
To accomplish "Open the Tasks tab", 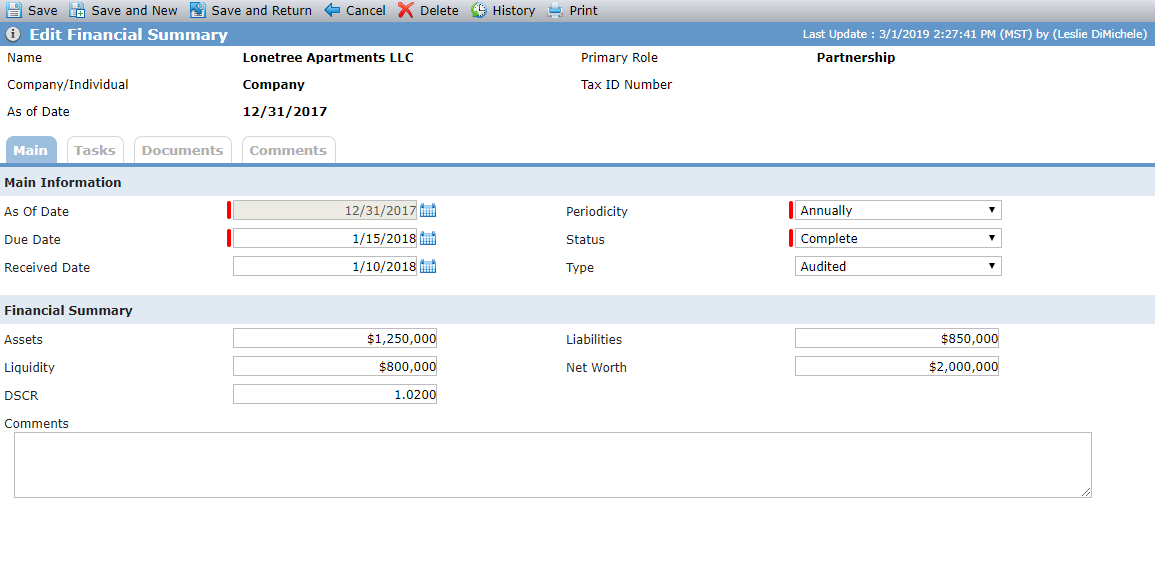I will [95, 150].
